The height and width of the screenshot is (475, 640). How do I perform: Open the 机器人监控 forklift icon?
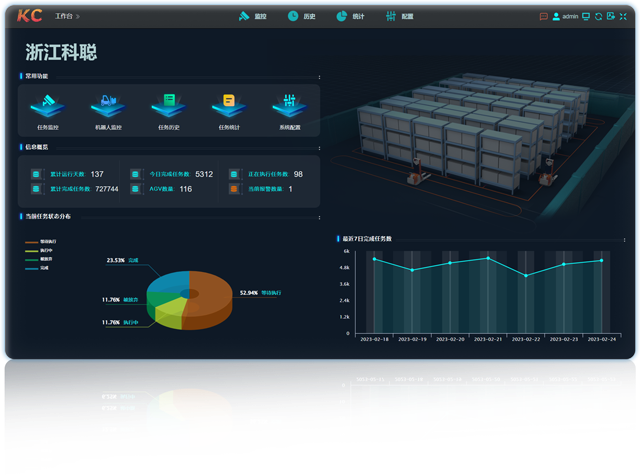(x=108, y=104)
